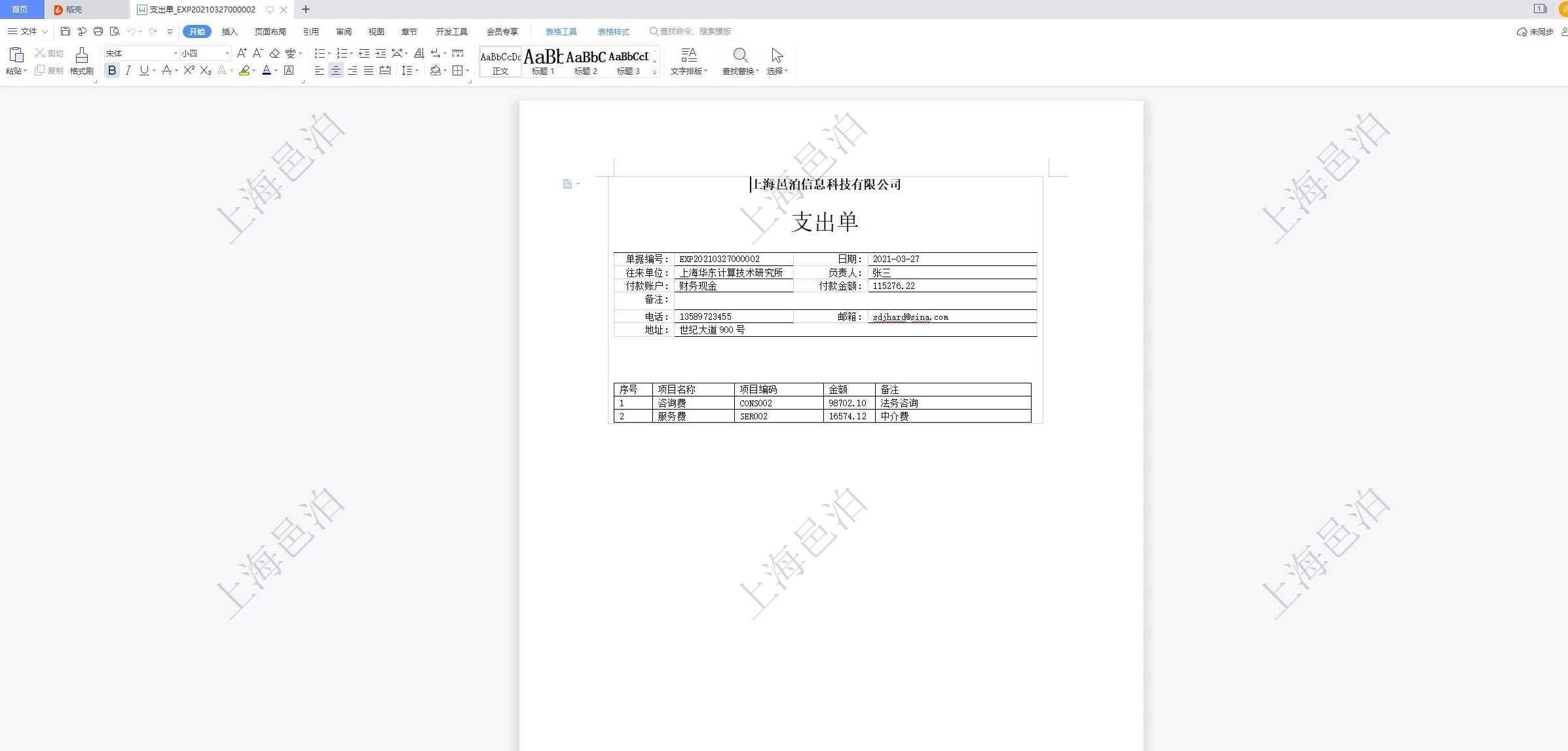
Task: Click the Save icon in quick toolbar
Action: pyautogui.click(x=65, y=31)
